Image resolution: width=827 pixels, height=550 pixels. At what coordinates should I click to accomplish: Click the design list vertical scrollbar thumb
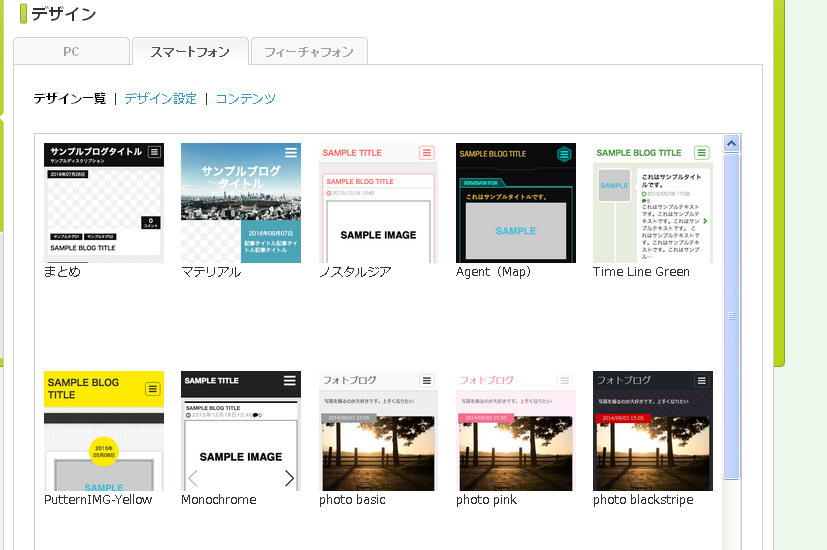pyautogui.click(x=732, y=316)
